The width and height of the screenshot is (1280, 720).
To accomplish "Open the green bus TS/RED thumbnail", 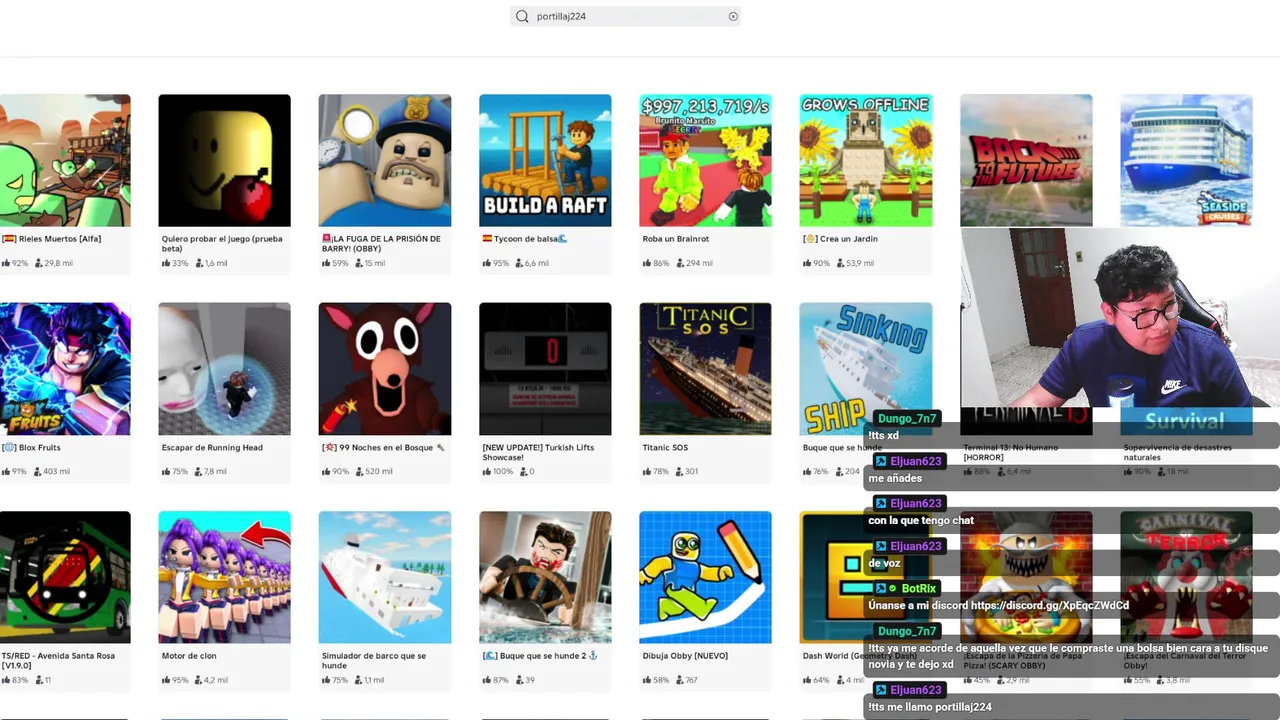I will coord(65,577).
